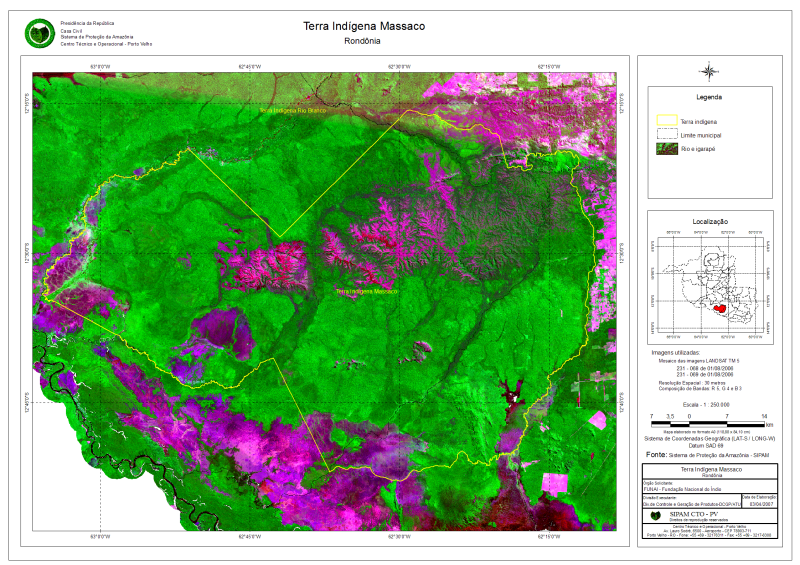Click the 'Legenda' heading
800x565 pixels.
click(709, 97)
